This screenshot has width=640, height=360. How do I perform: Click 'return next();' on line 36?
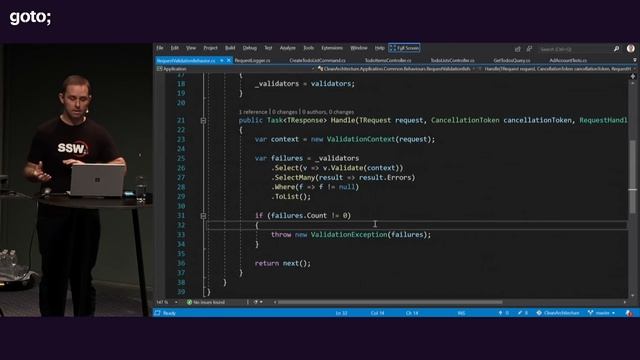[282, 263]
